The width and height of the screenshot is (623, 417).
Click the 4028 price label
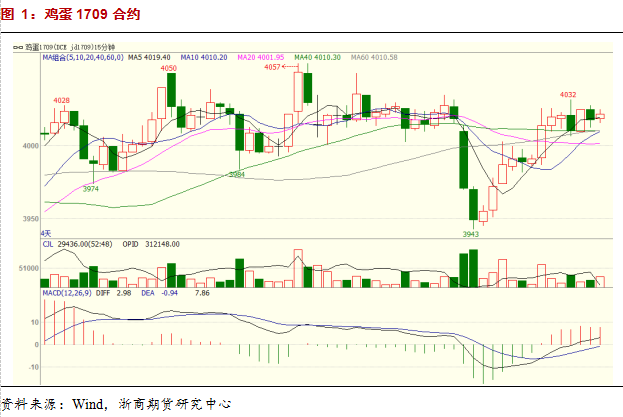[62, 100]
